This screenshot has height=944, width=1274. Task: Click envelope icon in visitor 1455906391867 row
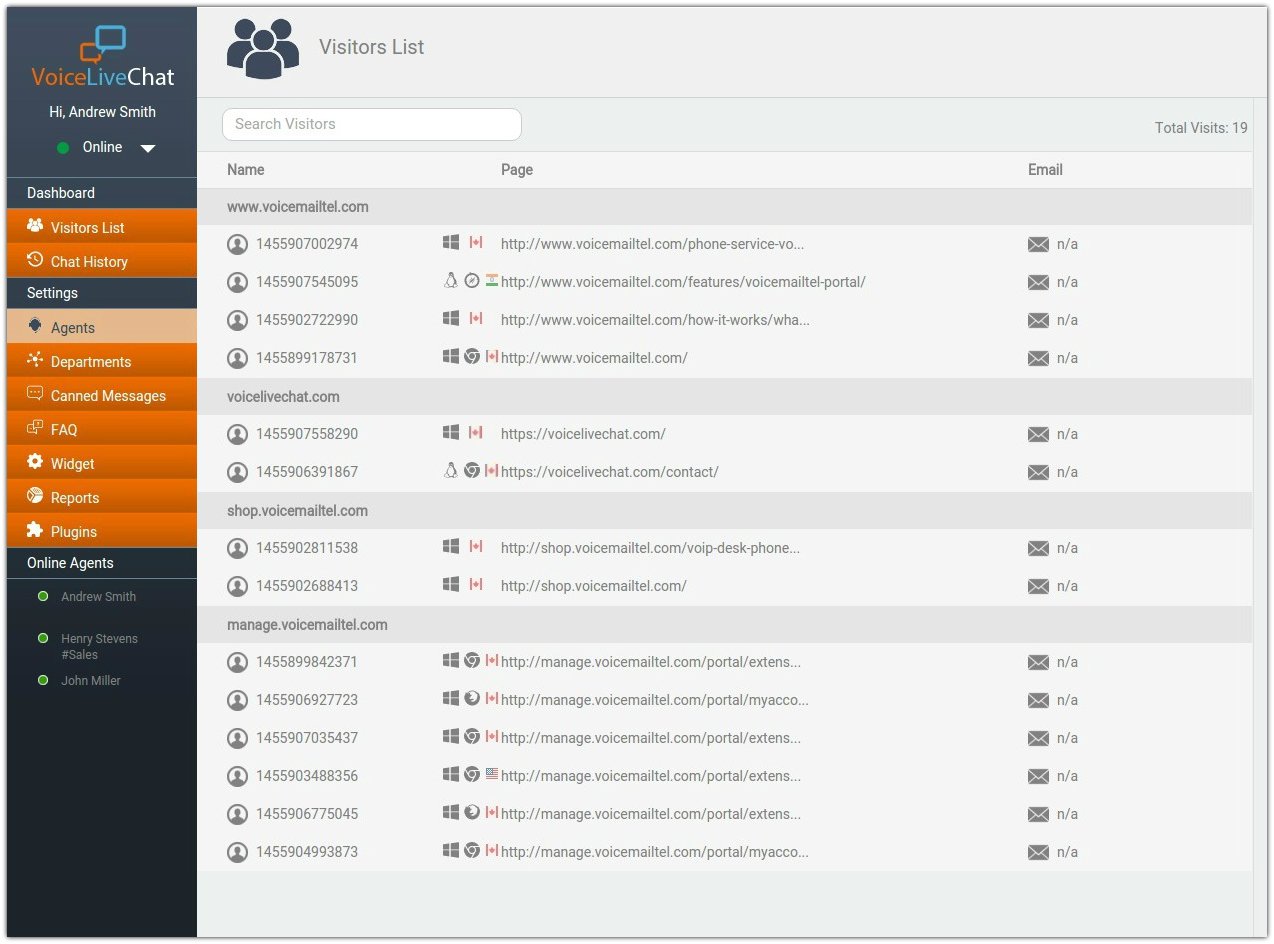(1039, 472)
